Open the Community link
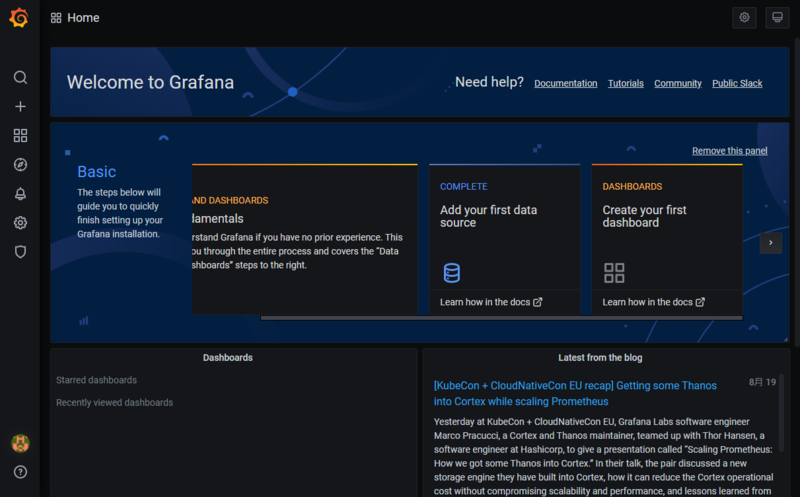This screenshot has width=800, height=497. click(x=678, y=83)
